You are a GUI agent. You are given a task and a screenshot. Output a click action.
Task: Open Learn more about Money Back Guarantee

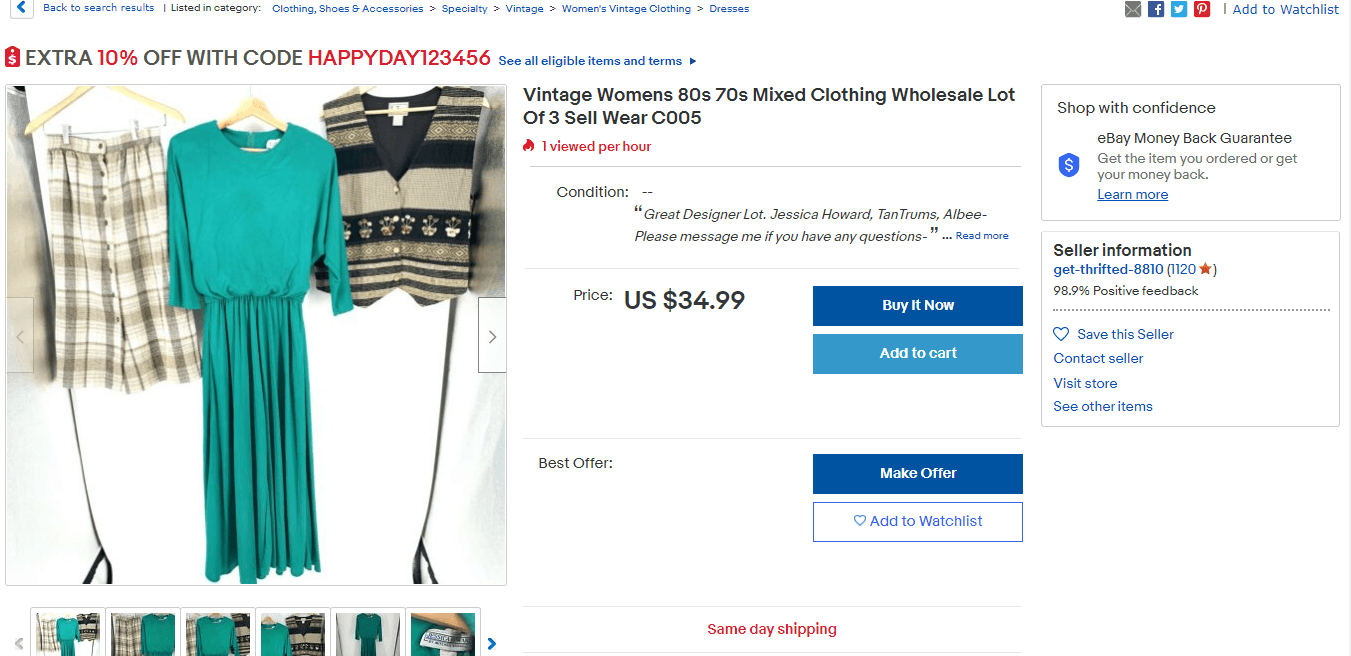point(1132,195)
